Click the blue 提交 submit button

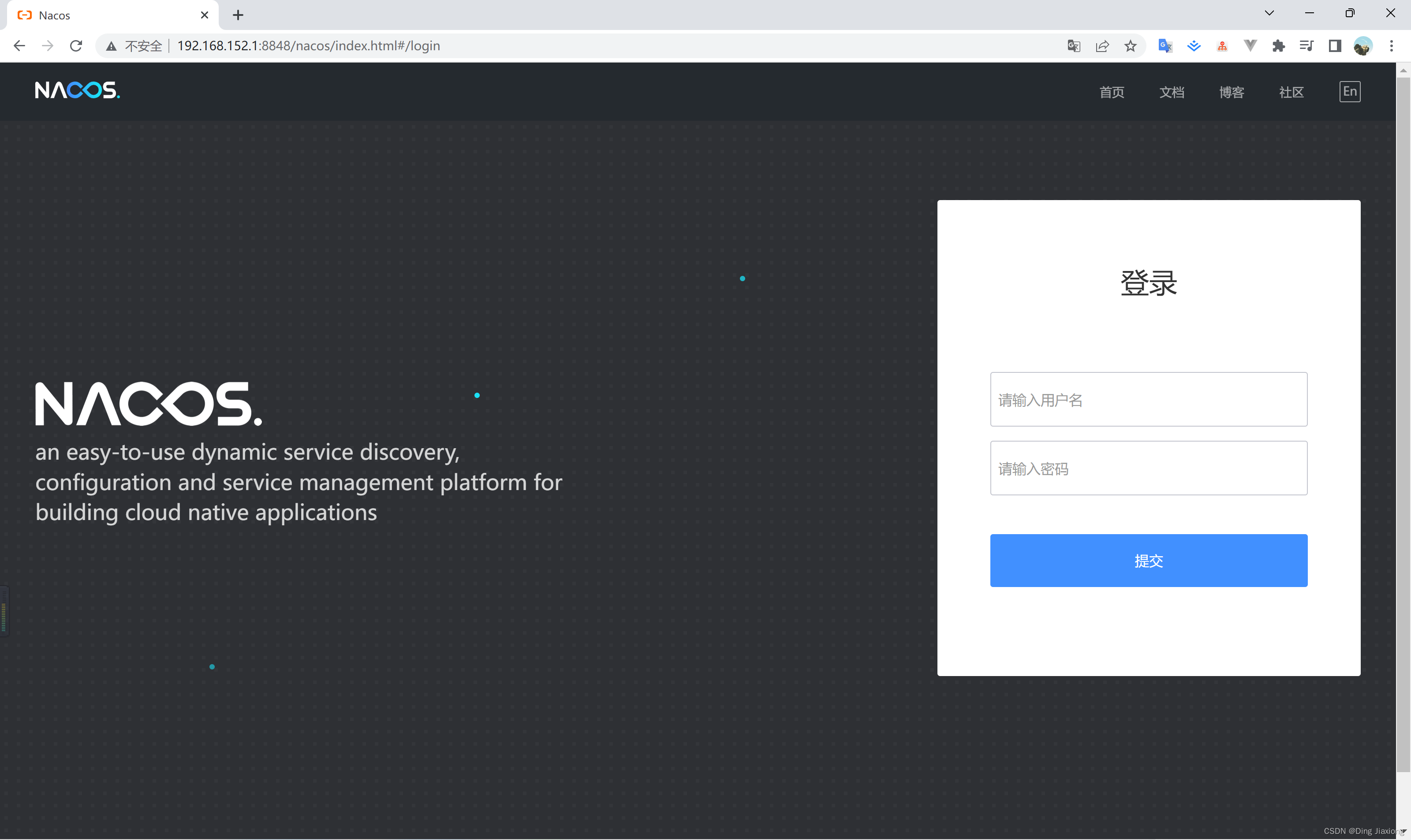[1148, 561]
